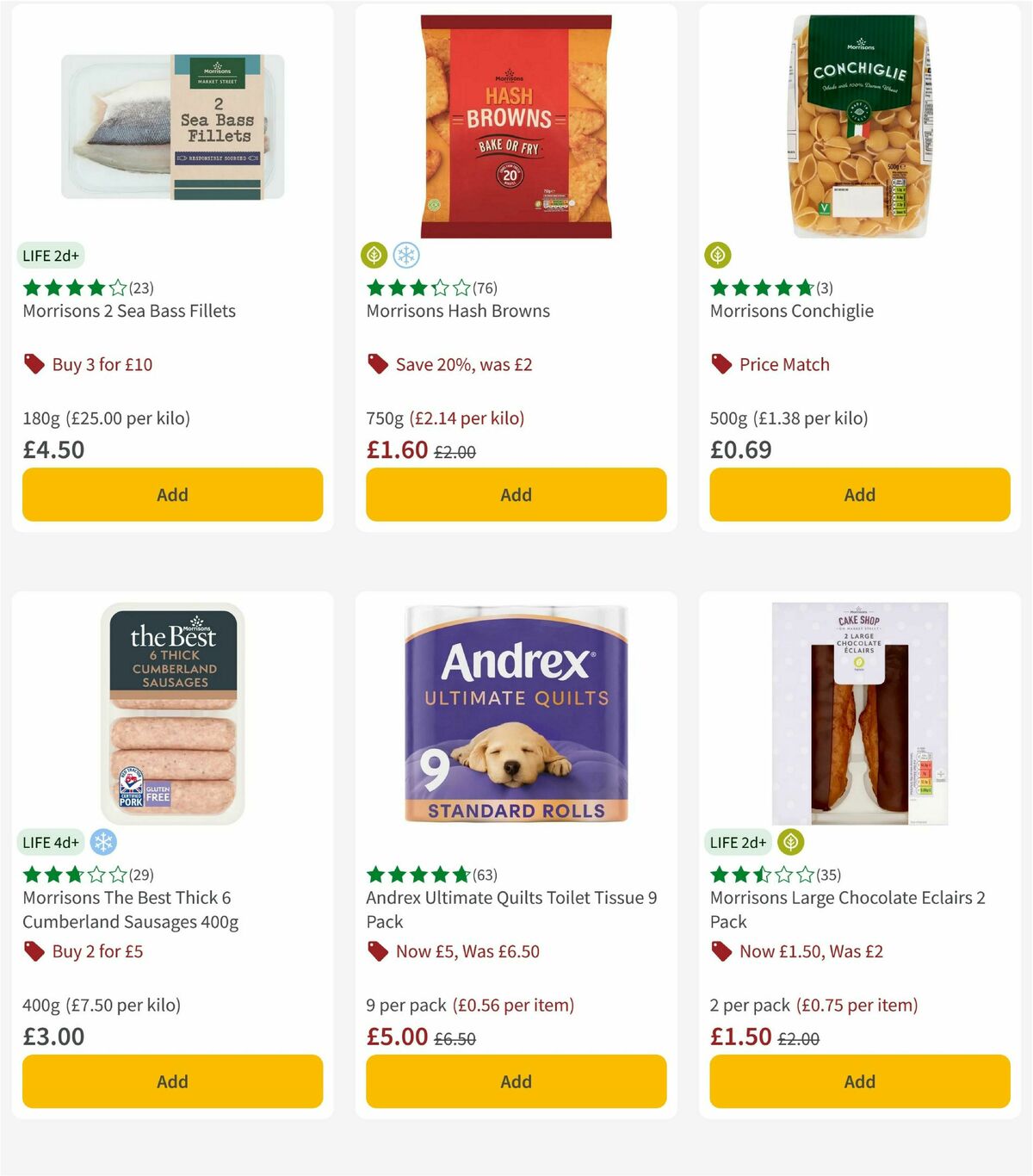Toggle the LIFE 2d+ badge on Sea Bass Fillets
The height and width of the screenshot is (1176, 1033).
click(x=50, y=255)
